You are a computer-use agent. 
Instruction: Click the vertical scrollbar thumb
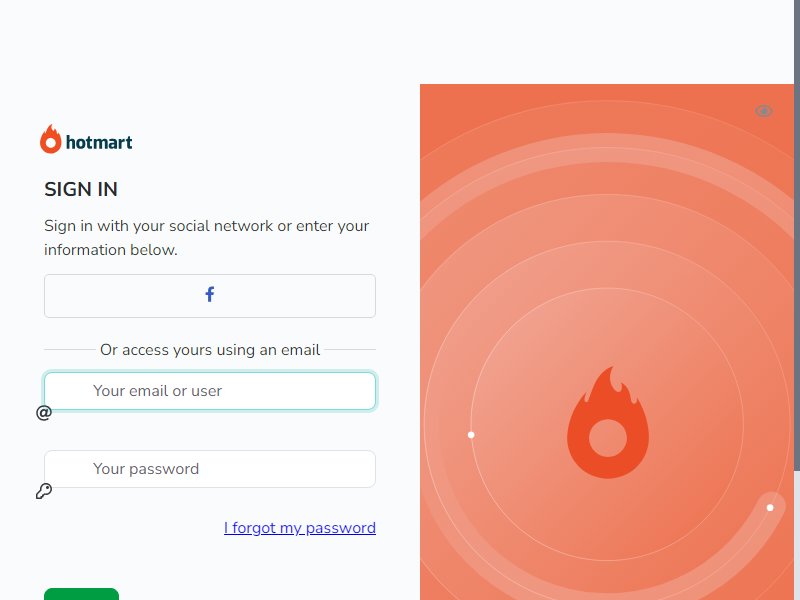click(797, 235)
